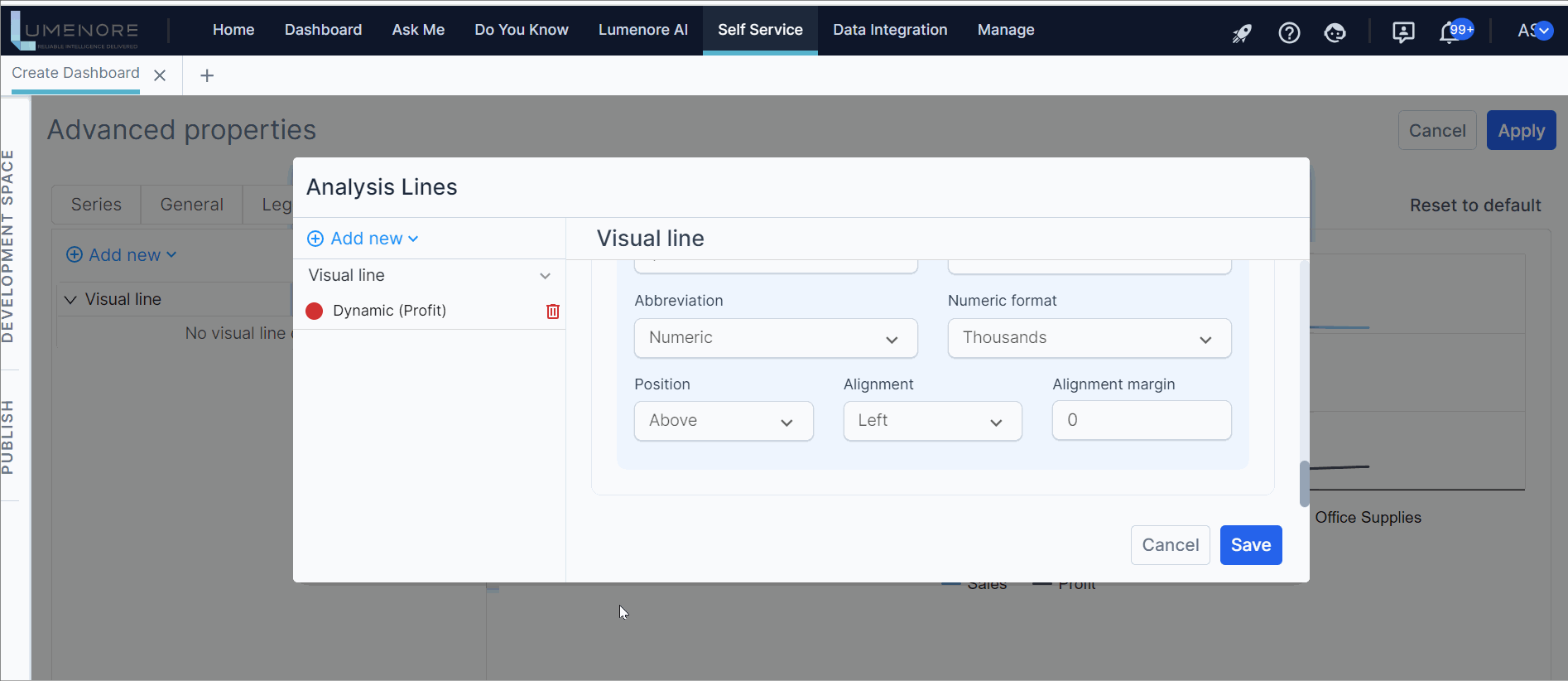Collapse the Visual line section in dialog

coord(545,276)
